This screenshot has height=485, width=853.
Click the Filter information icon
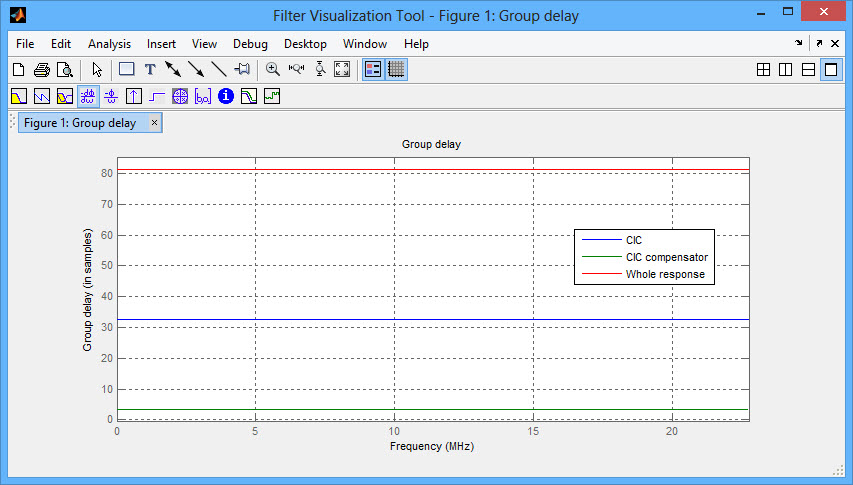[226, 97]
